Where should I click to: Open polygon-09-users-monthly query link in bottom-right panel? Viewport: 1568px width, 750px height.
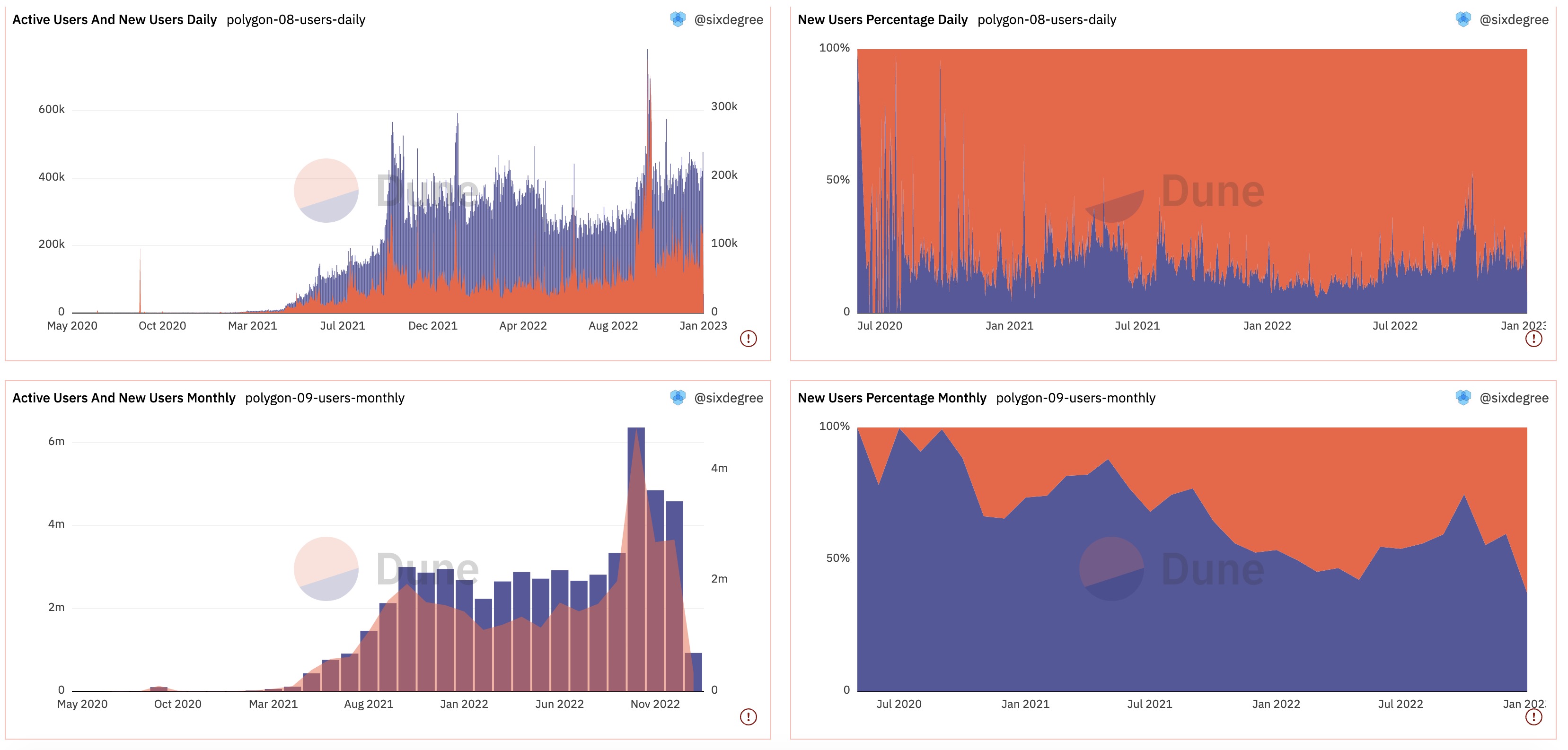coord(1075,398)
